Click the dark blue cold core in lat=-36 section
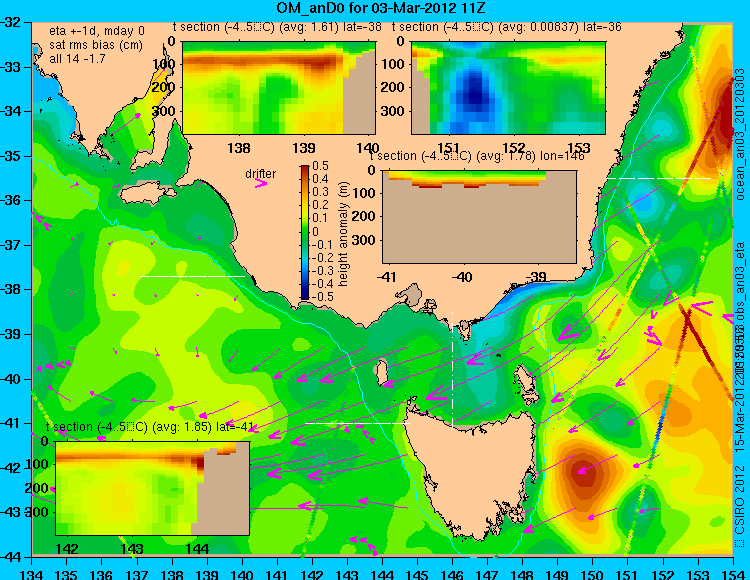The height and width of the screenshot is (580, 750). click(474, 91)
